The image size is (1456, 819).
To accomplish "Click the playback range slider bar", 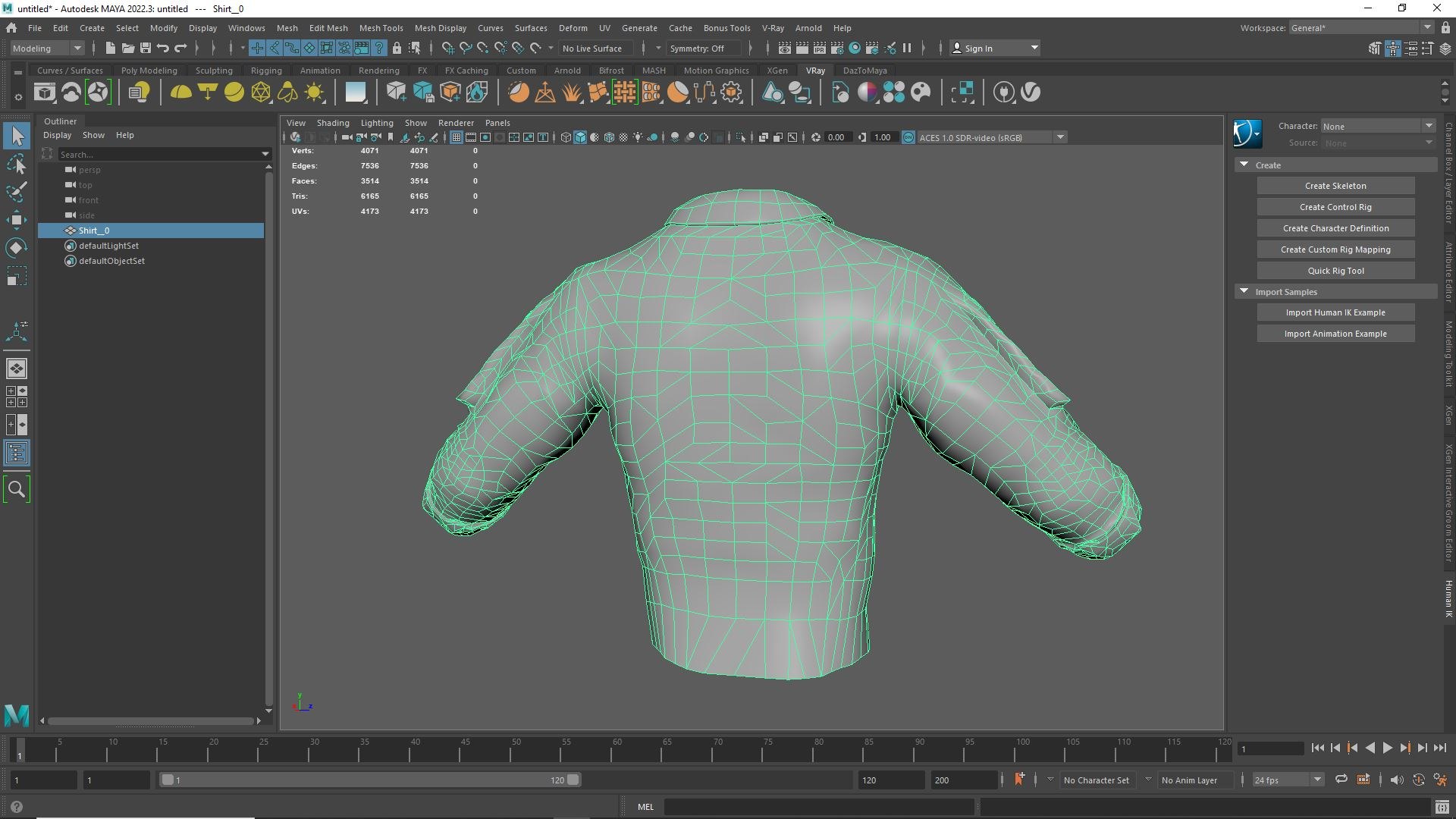I will pyautogui.click(x=369, y=780).
